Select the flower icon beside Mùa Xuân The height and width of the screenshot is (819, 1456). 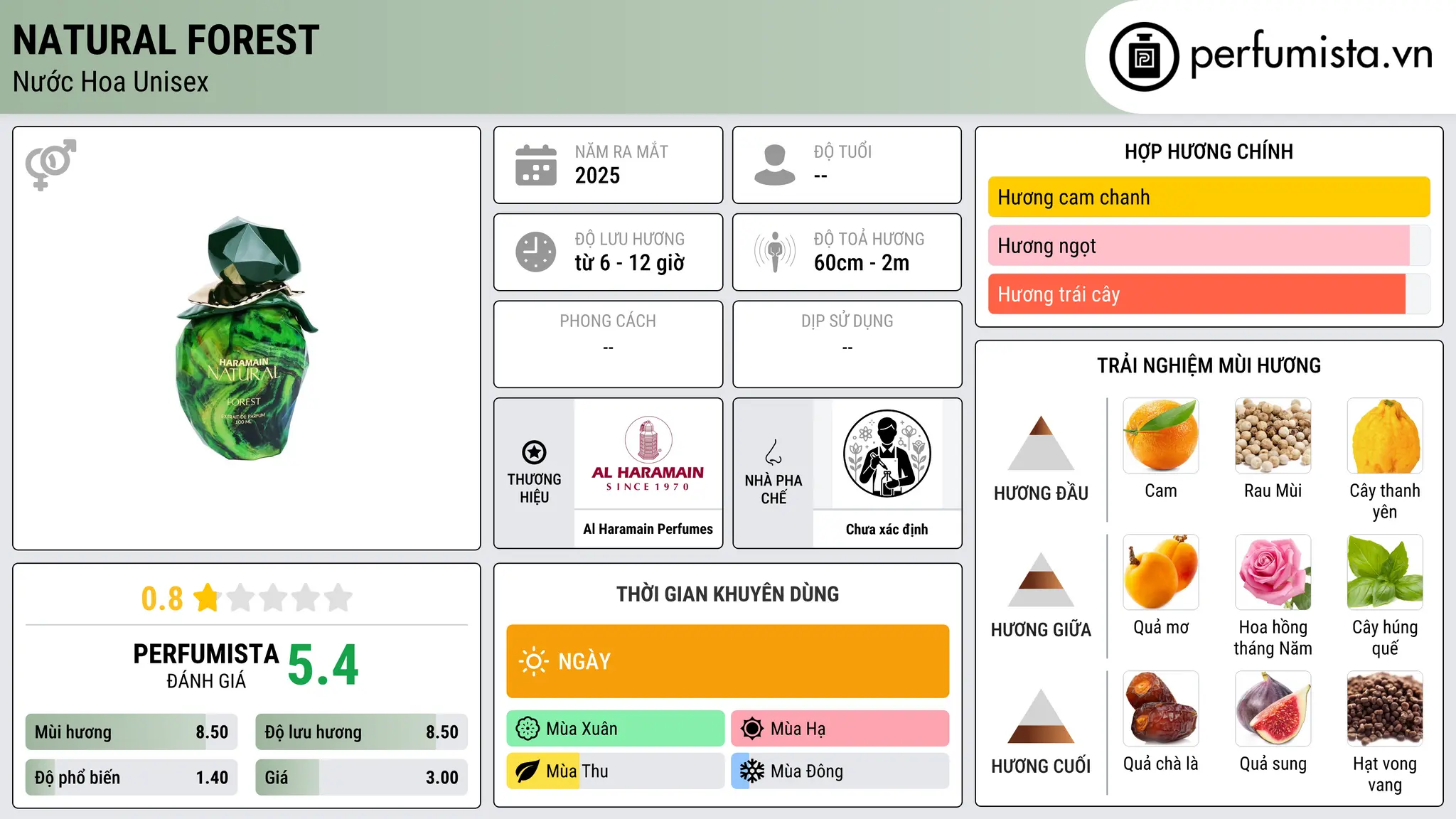[528, 729]
